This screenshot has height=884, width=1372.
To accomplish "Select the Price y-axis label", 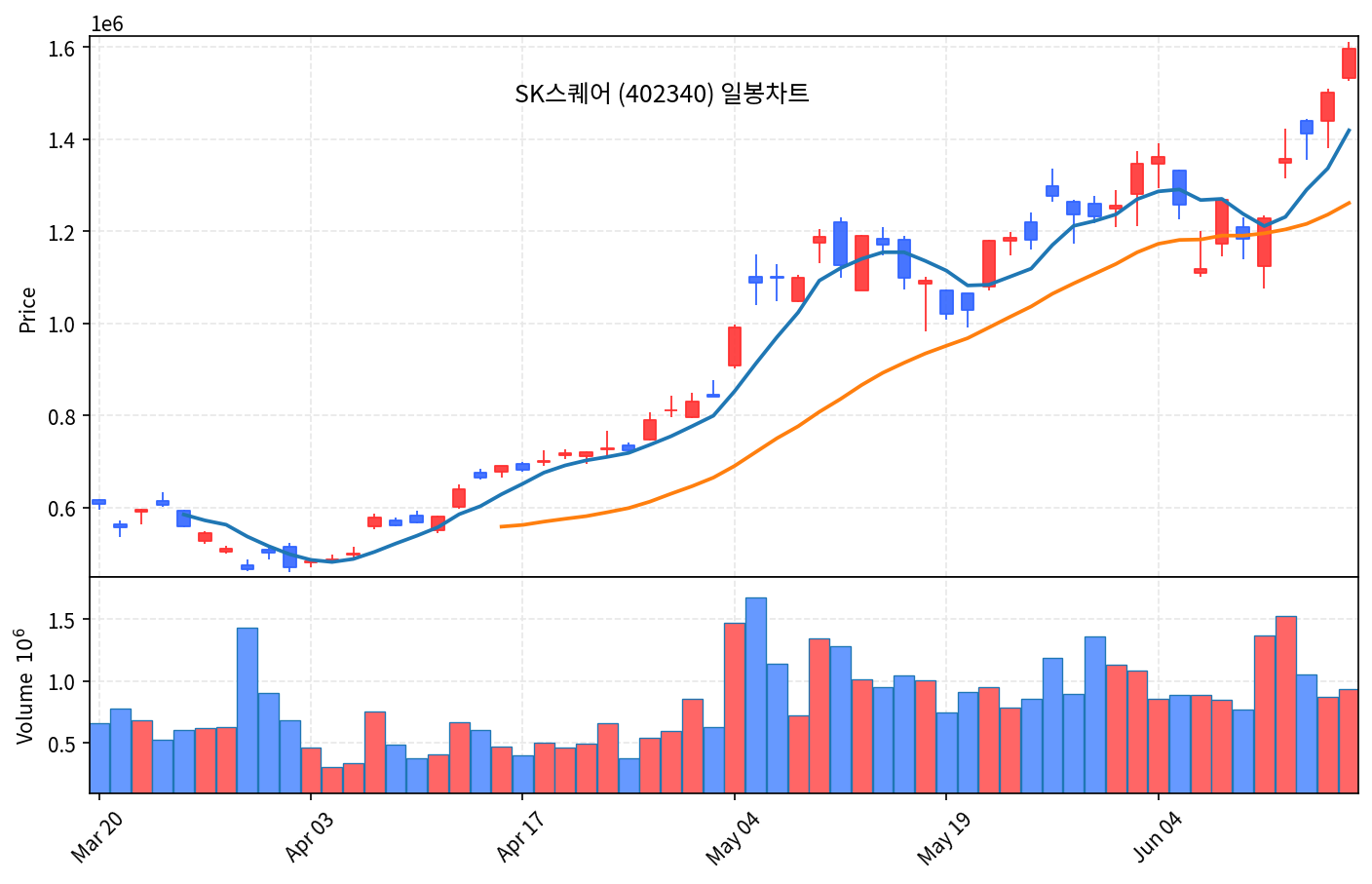I will 27,309.
